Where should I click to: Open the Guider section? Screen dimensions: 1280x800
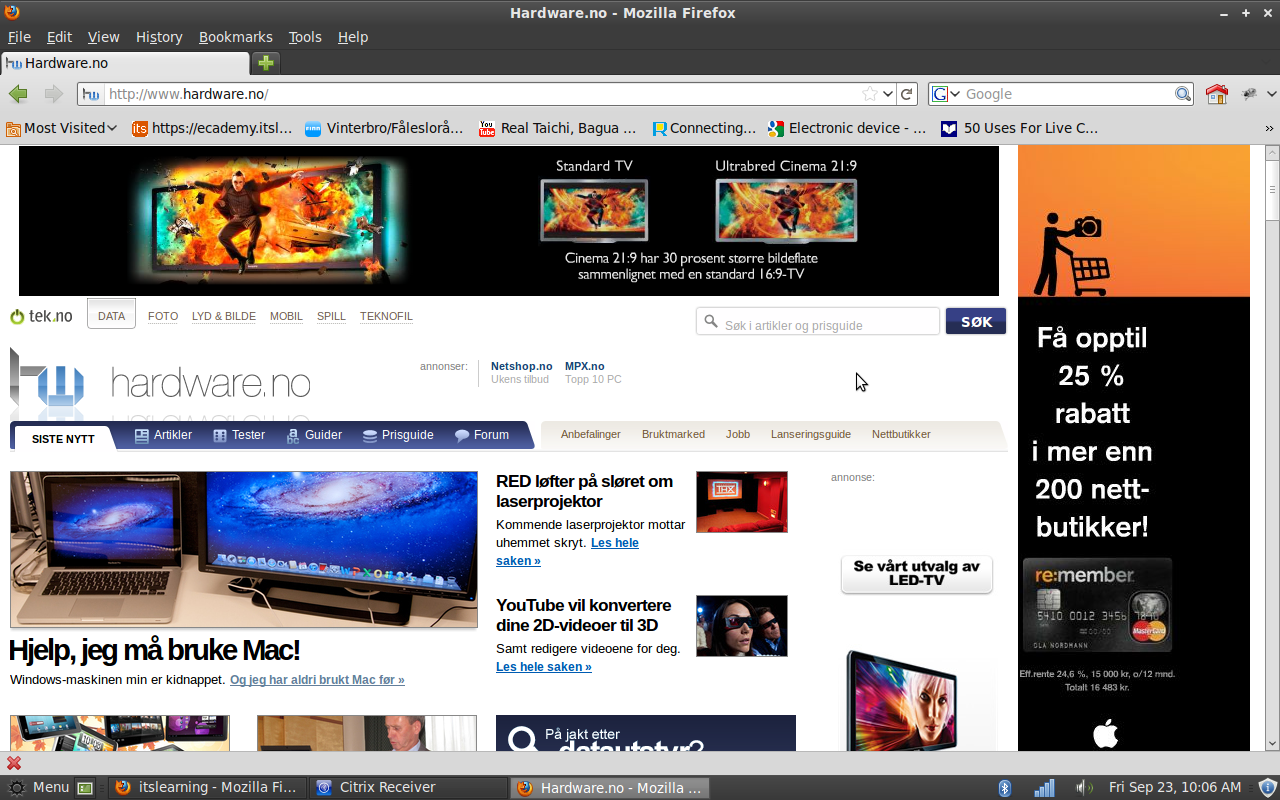point(314,435)
